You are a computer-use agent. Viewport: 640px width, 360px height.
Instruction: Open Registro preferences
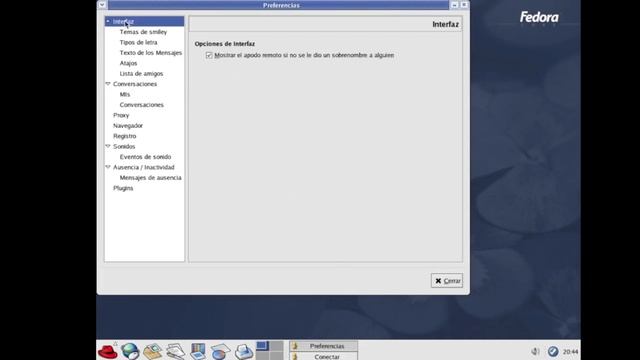pos(124,136)
